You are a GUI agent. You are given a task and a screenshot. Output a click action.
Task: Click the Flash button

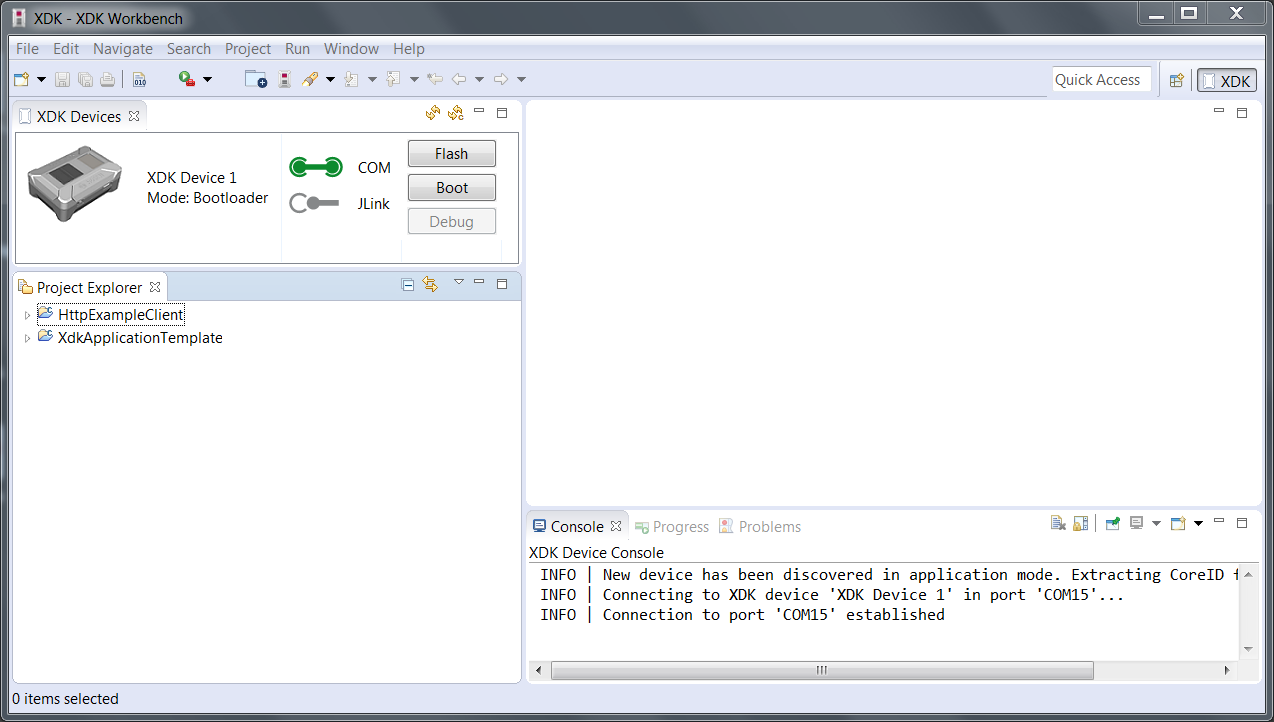(452, 154)
